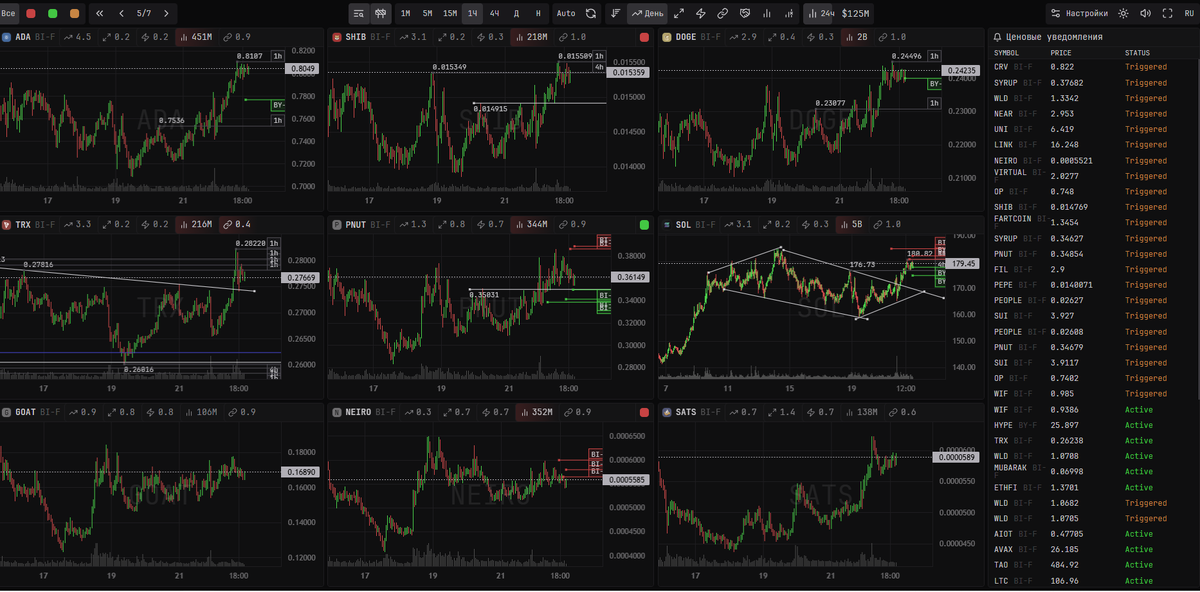The width and height of the screenshot is (1200, 592).
Task: Sort alerts by the PRICE column header
Action: pos(1060,52)
